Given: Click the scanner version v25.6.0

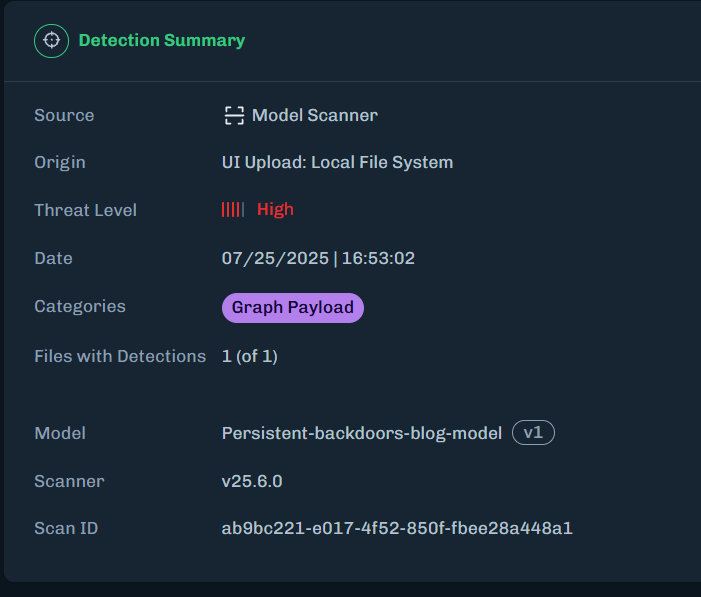Looking at the screenshot, I should click(252, 481).
